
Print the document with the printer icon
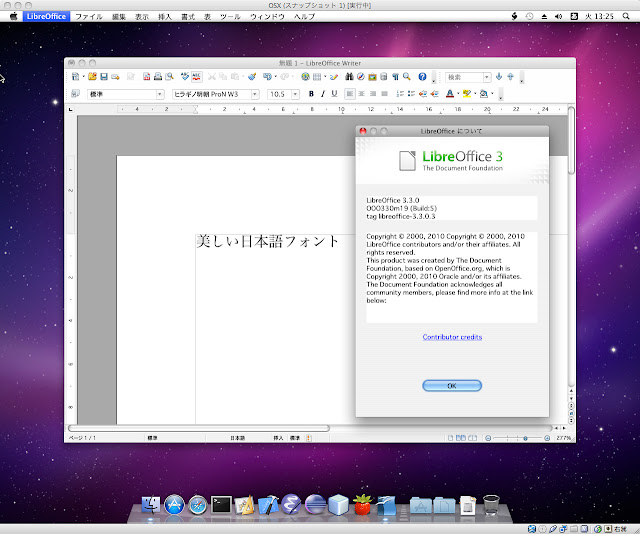tap(158, 76)
